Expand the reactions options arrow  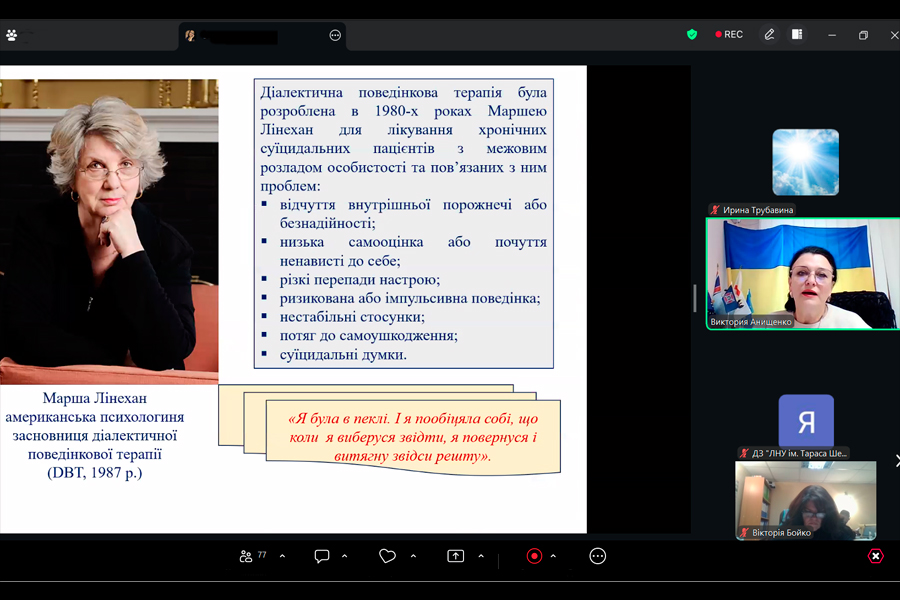pos(413,556)
